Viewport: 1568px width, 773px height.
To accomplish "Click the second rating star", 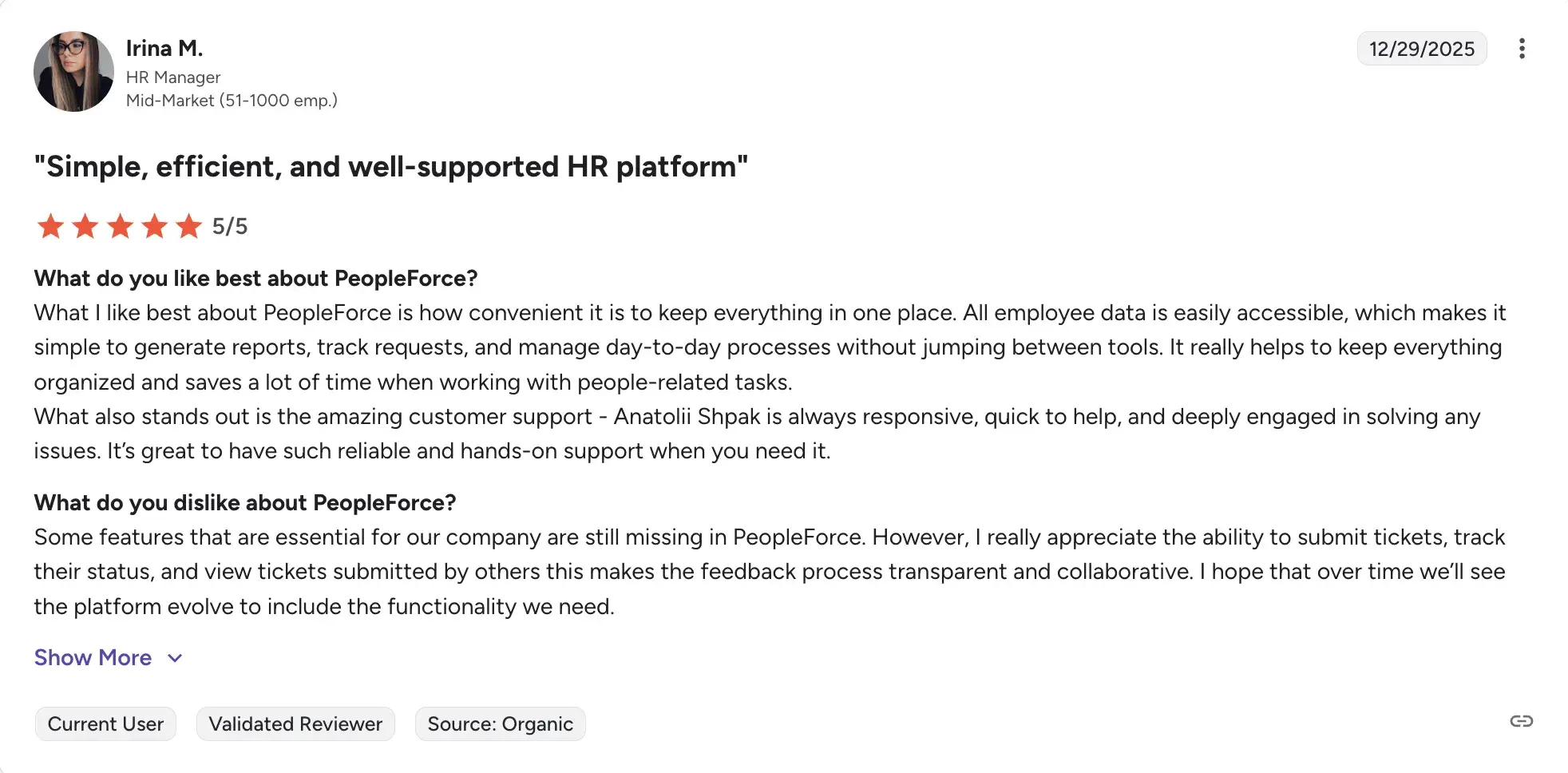I will 85,226.
